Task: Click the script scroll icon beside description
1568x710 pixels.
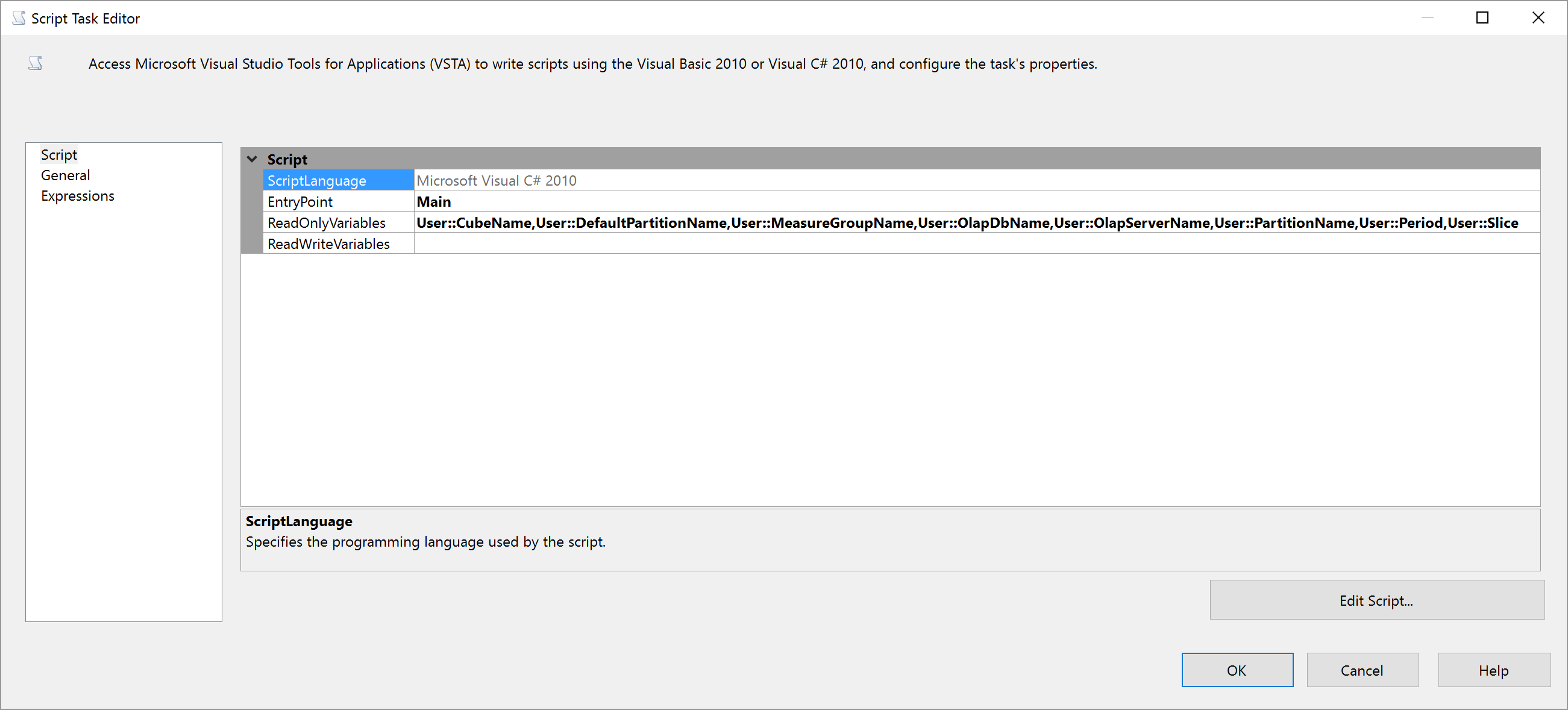Action: tap(36, 63)
